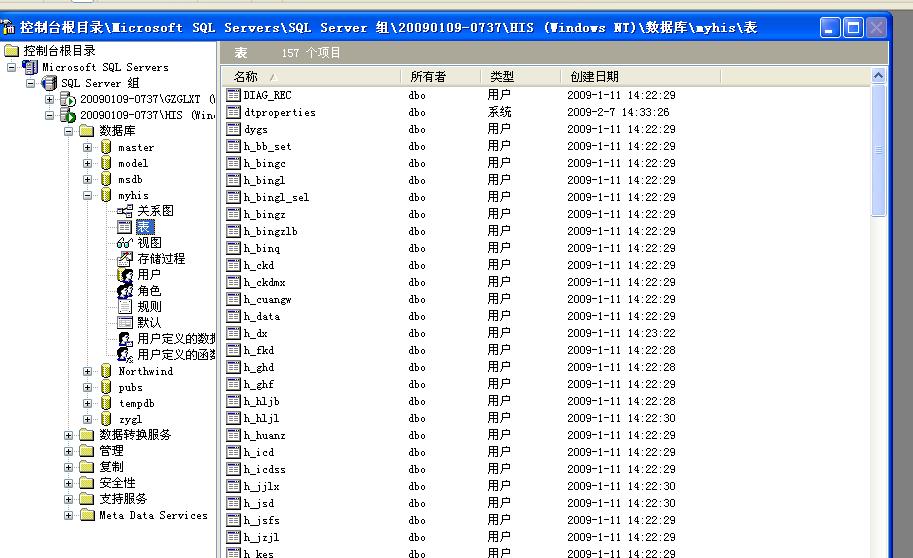Viewport: 913px width, 558px height.
Task: Sort by the 名称 column header
Action: click(311, 76)
